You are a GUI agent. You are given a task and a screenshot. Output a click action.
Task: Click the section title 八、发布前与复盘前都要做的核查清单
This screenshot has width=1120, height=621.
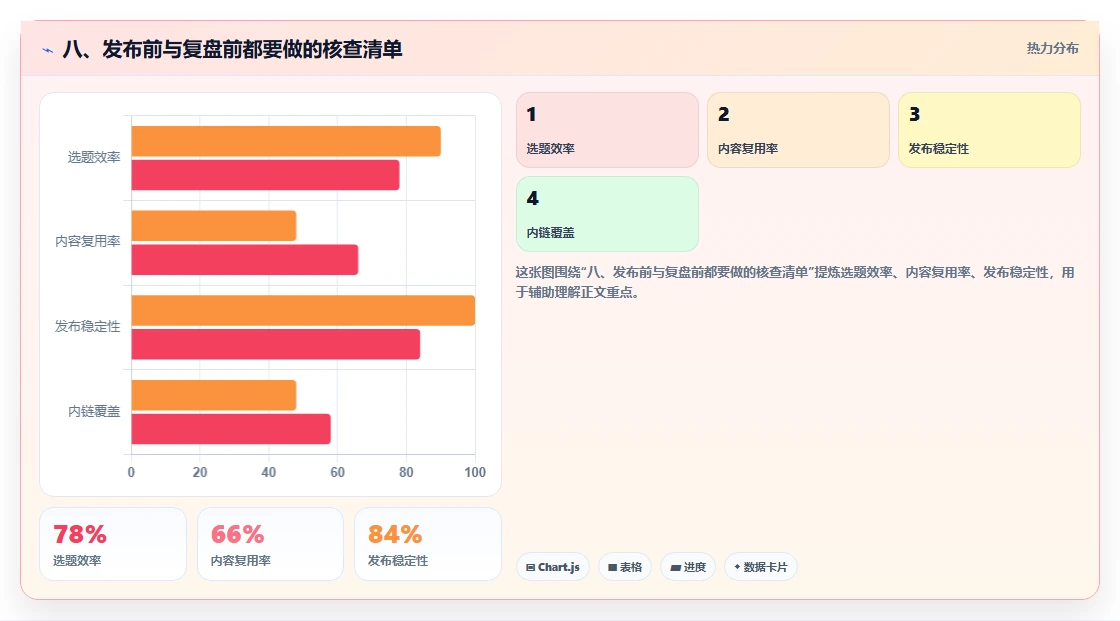click(232, 49)
